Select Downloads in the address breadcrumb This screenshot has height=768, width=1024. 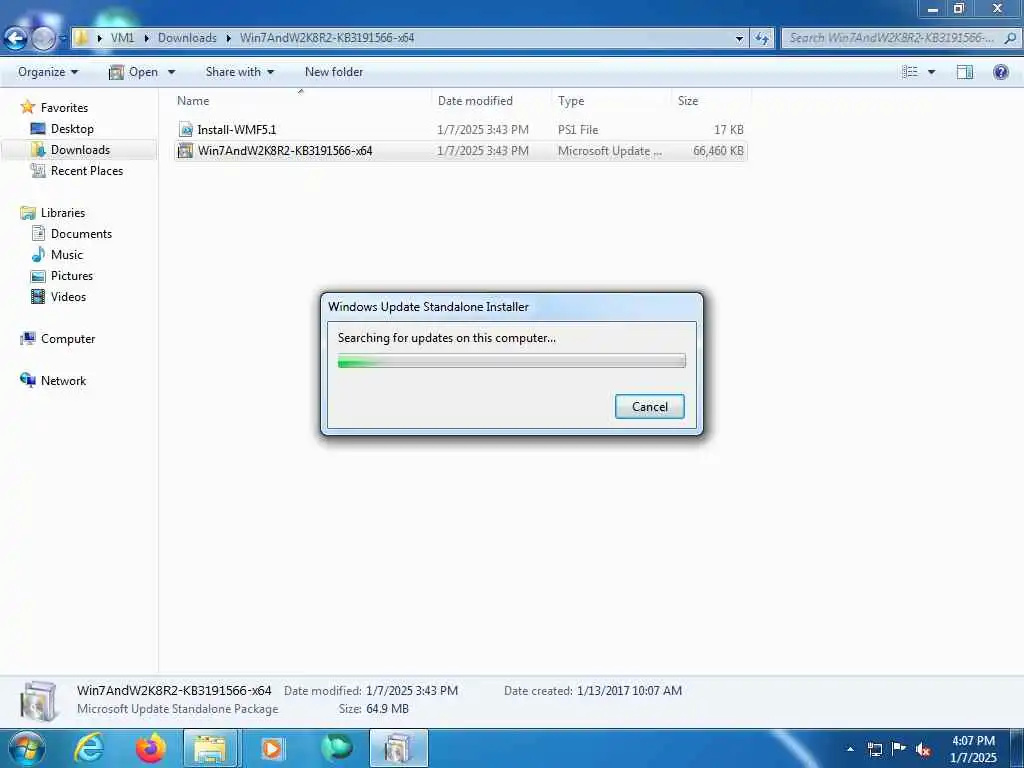pyautogui.click(x=187, y=38)
